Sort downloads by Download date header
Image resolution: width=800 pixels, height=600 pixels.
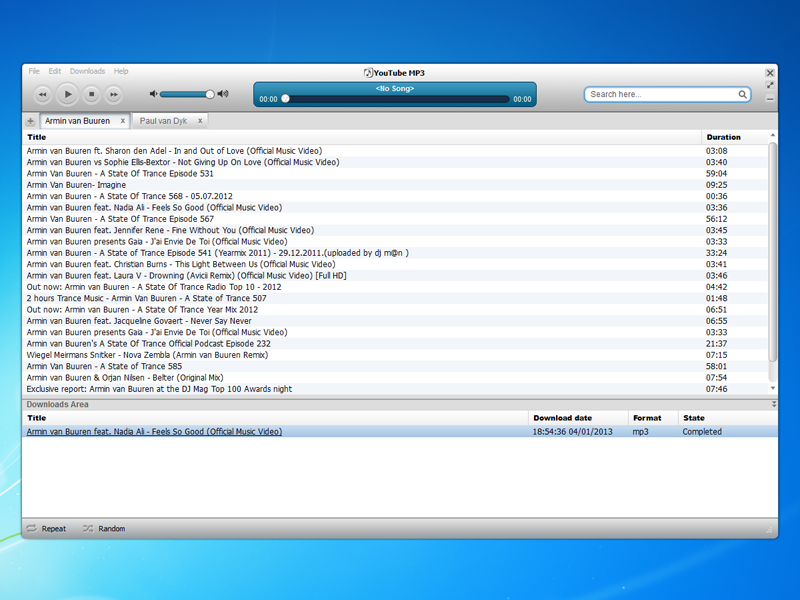(578, 418)
